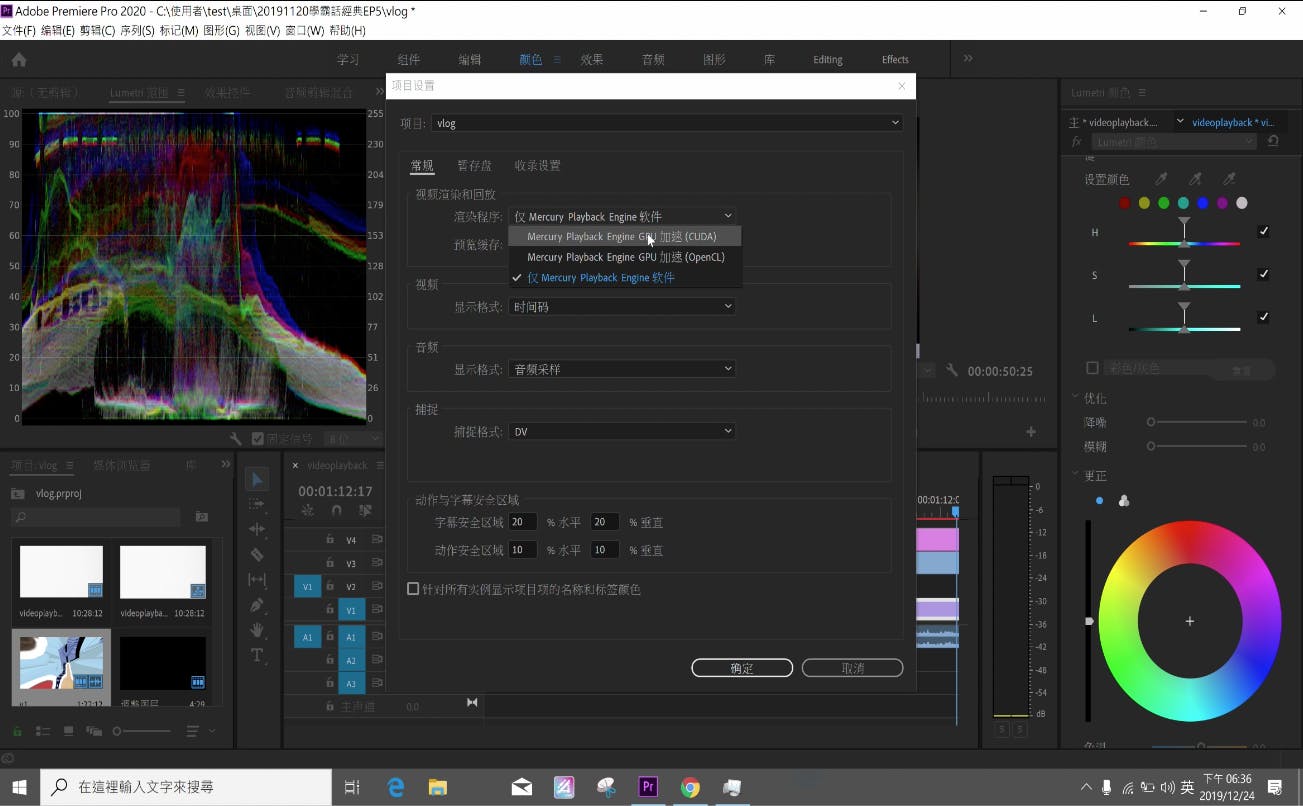Toggle the L slider checkbox
This screenshot has height=806, width=1303.
tap(1264, 317)
